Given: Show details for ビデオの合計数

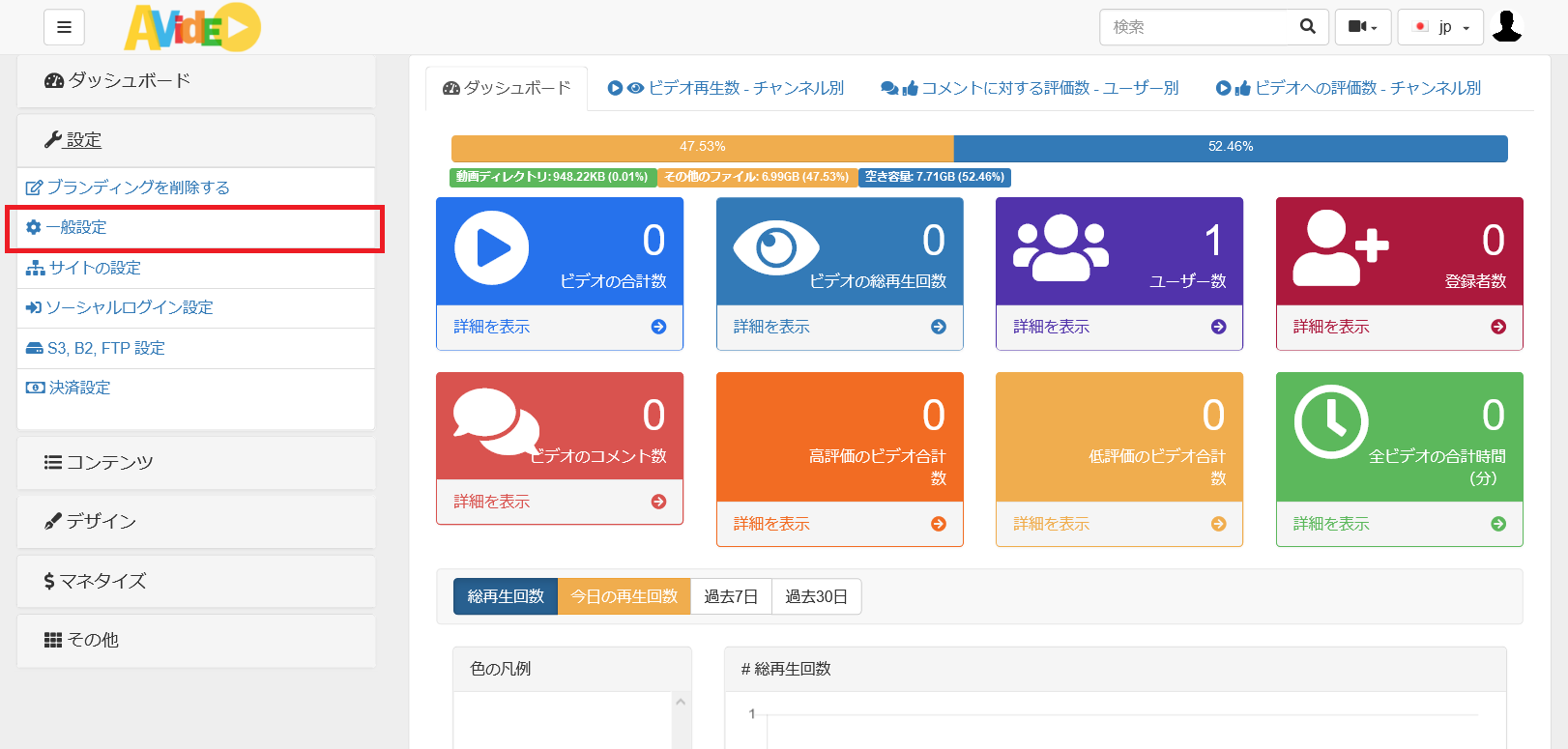Looking at the screenshot, I should coord(492,327).
